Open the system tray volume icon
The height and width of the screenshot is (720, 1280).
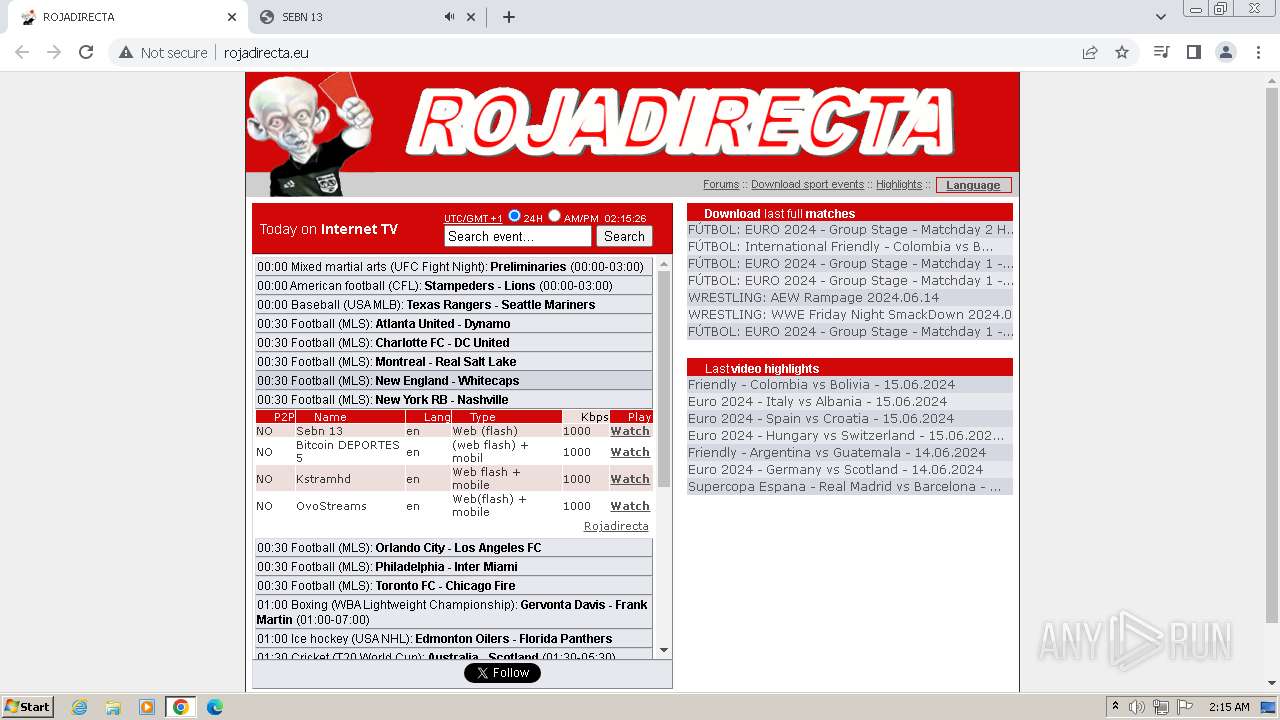click(x=1137, y=707)
